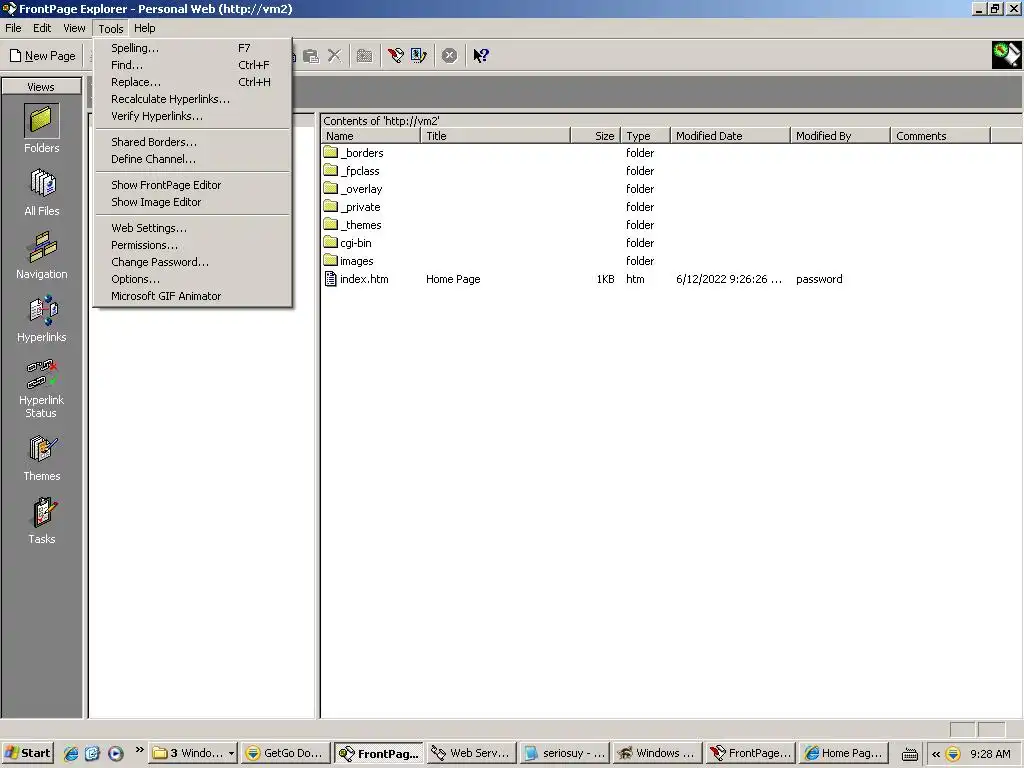Open Options from Tools menu
The image size is (1024, 768).
tap(192, 280)
